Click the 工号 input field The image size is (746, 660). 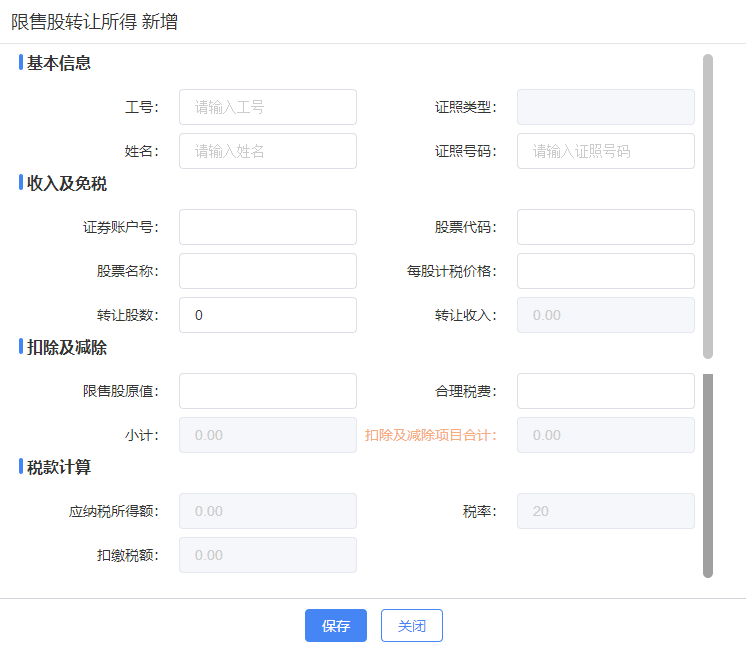(x=268, y=107)
